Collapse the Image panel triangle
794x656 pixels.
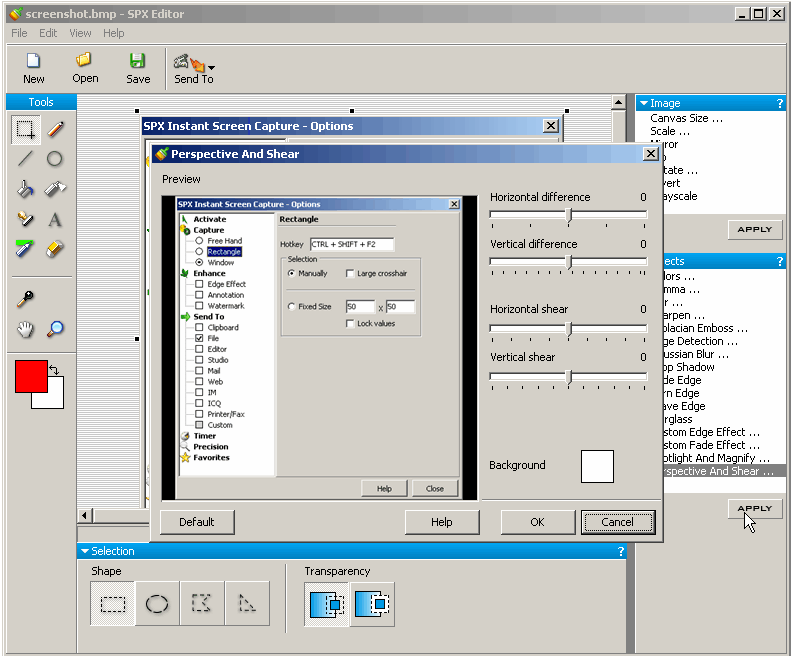tap(644, 103)
